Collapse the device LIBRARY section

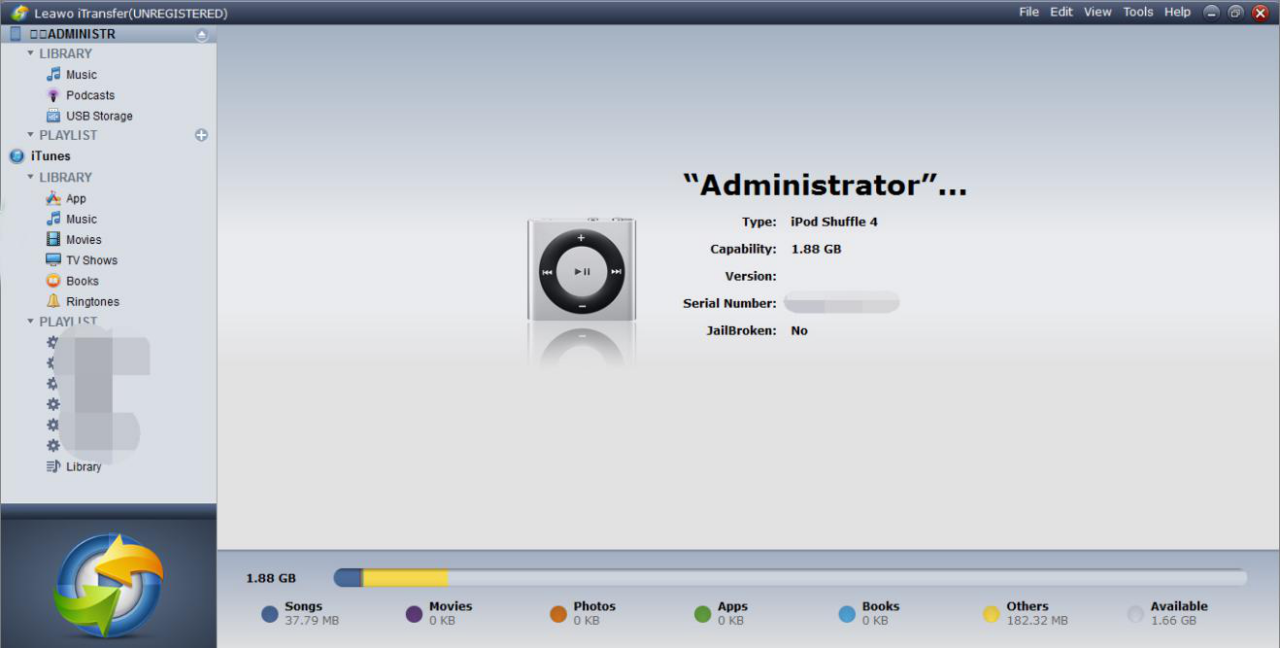click(x=31, y=54)
